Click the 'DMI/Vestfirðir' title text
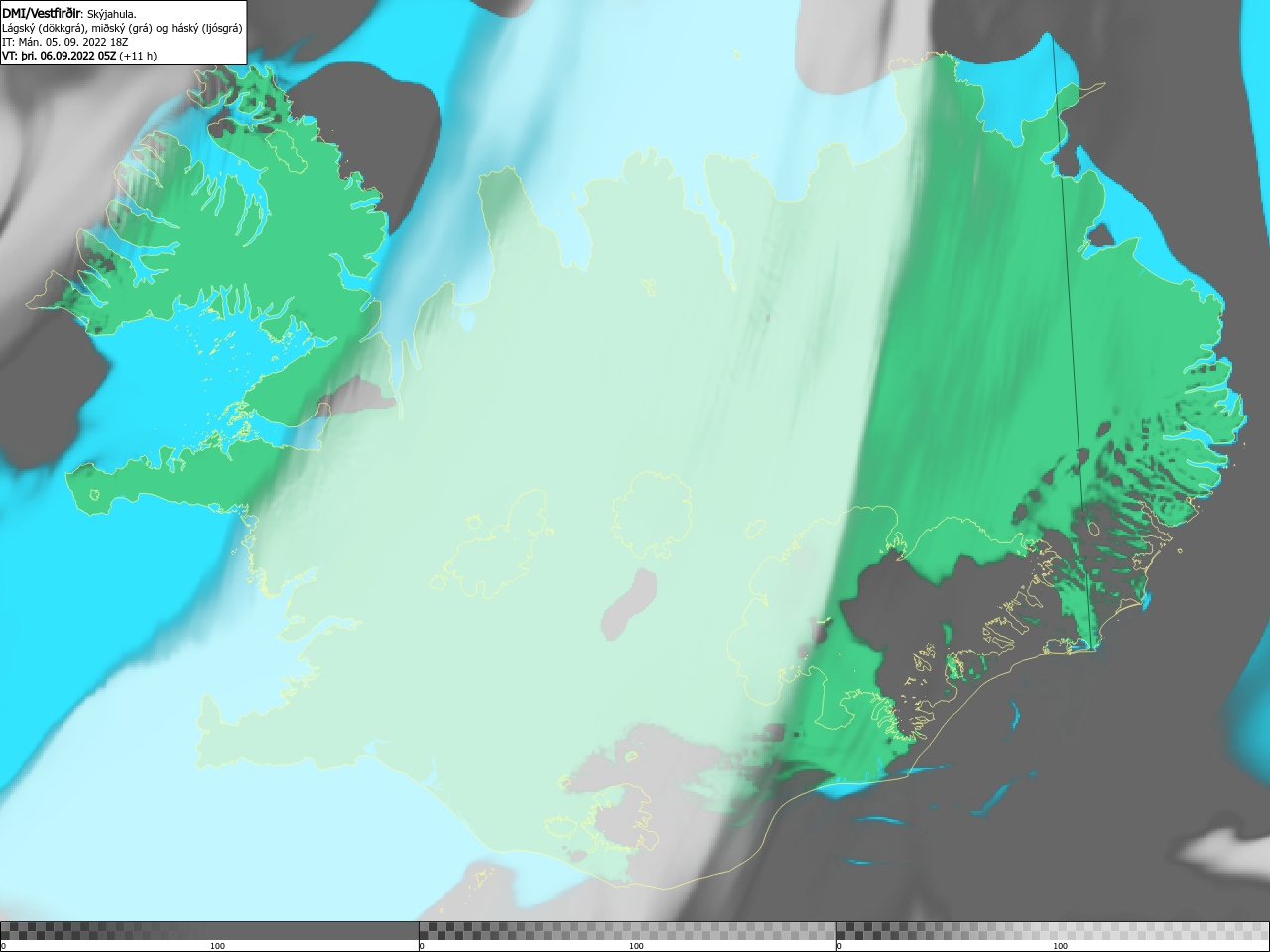The height and width of the screenshot is (952, 1270). coord(42,13)
